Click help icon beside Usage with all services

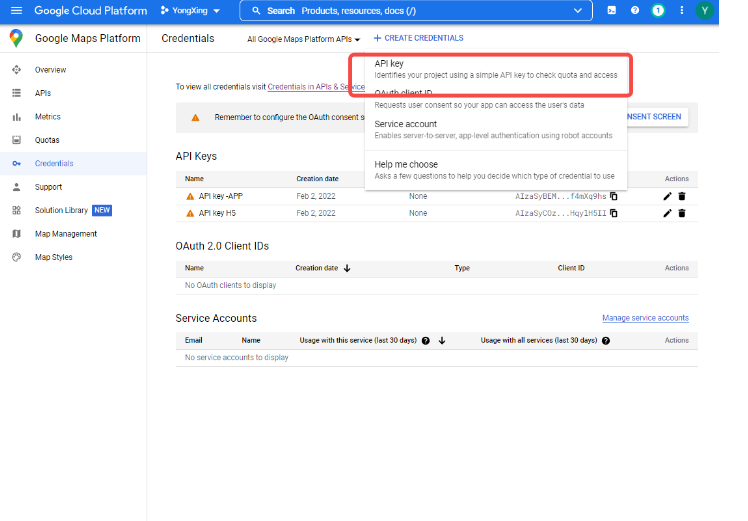click(606, 341)
